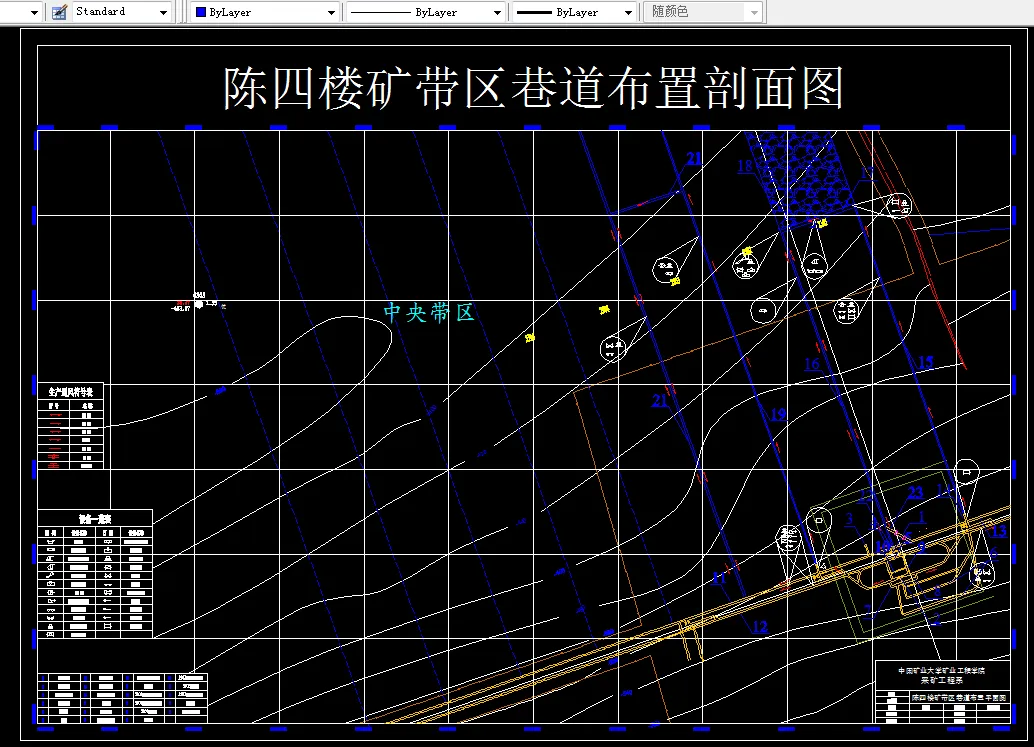
Task: Select title block text 中国矿业大学矿业工程学院
Action: pyautogui.click(x=941, y=671)
